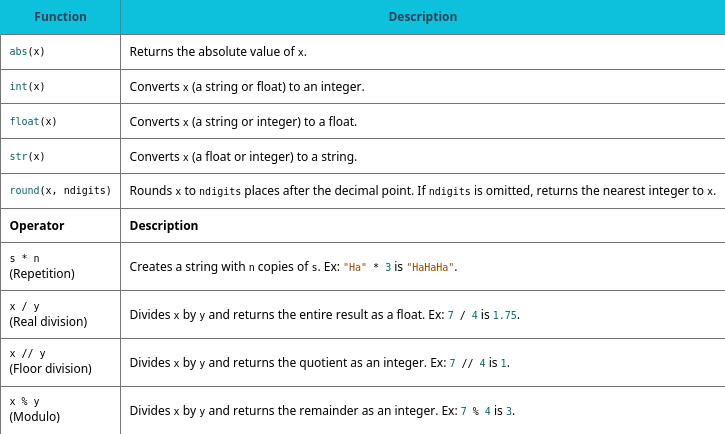Viewport: 725px width, 434px height.
Task: Click the absolute value description text
Action: coord(217,52)
